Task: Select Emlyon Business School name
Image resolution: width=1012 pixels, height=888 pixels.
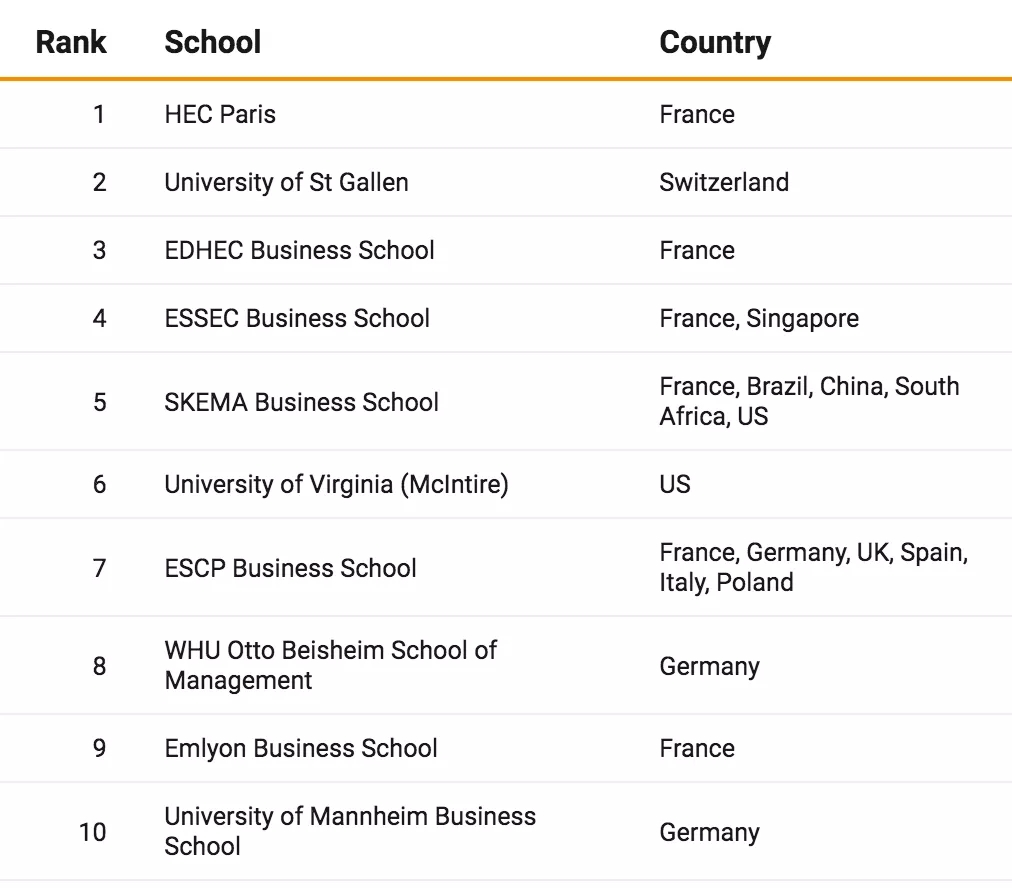Action: 301,749
